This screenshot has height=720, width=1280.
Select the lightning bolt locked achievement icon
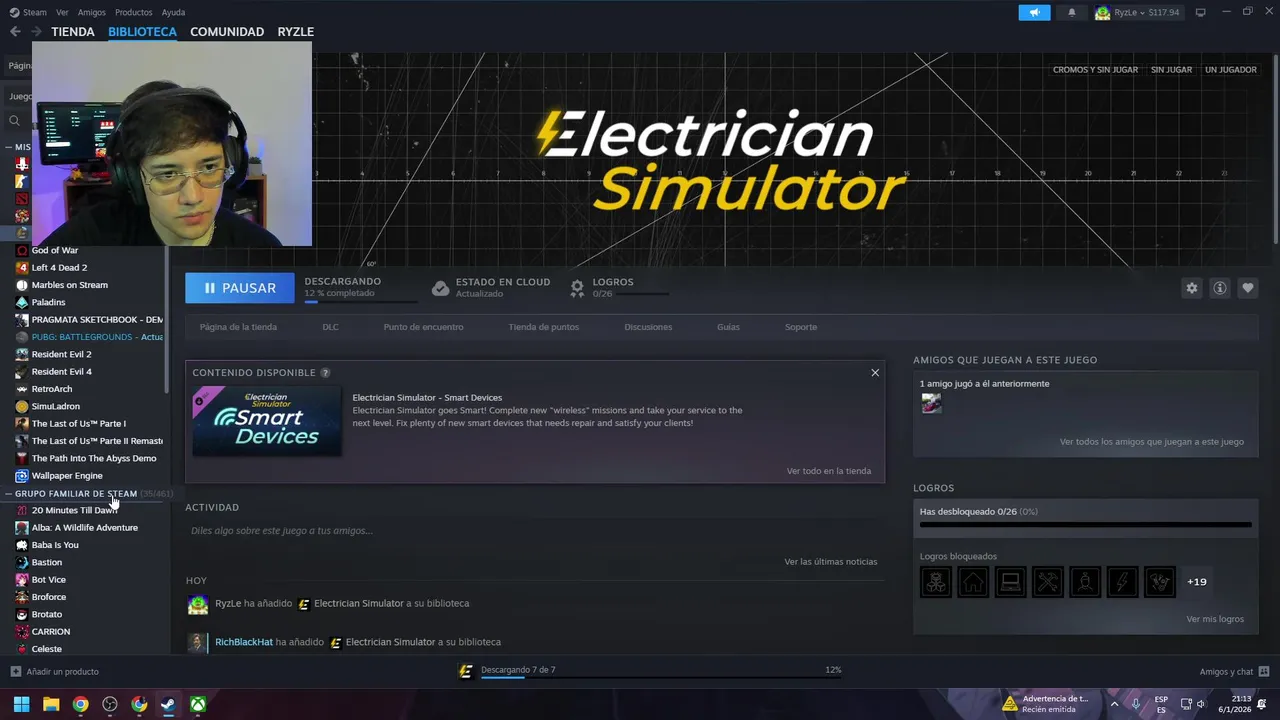(1122, 582)
